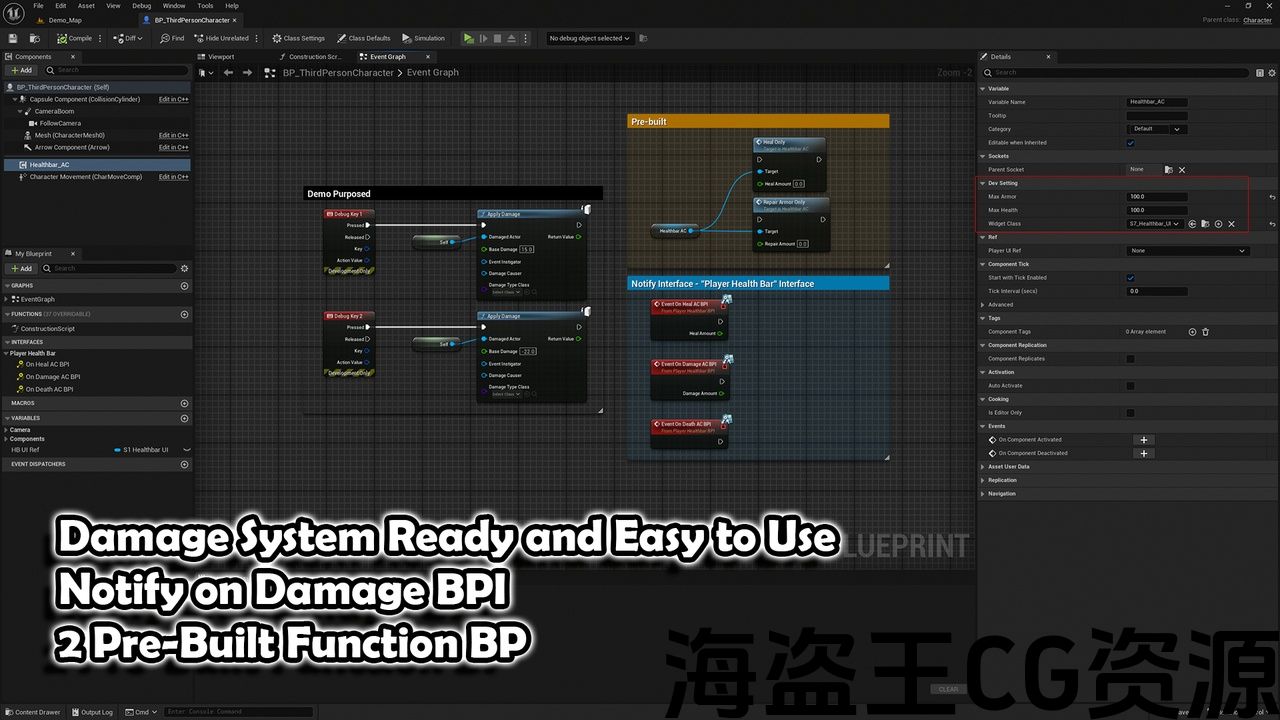Clear Parent Socket with X icon
Screen dimensions: 1280x720
(x=1182, y=170)
